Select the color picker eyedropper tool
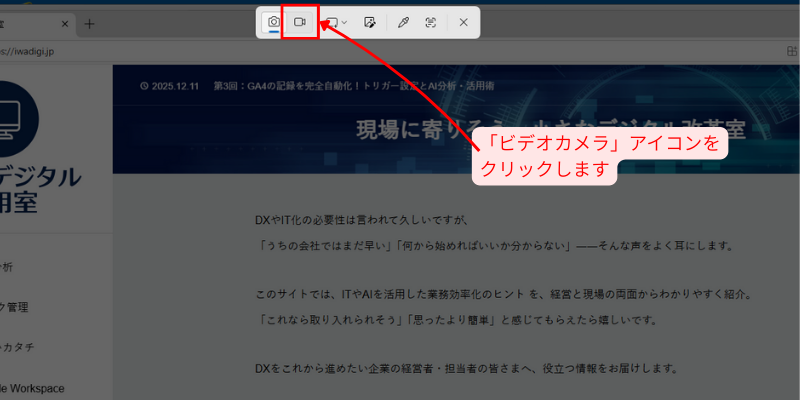 click(x=403, y=22)
